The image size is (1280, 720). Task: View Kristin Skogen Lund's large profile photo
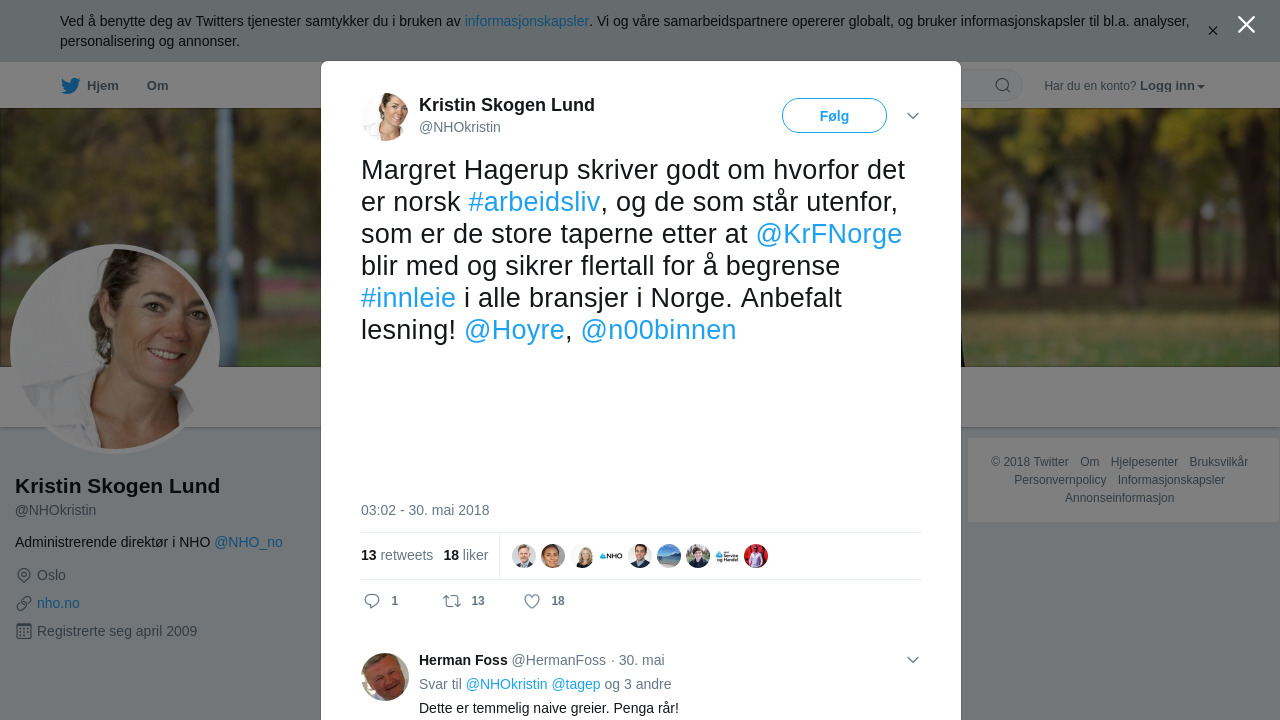click(115, 349)
